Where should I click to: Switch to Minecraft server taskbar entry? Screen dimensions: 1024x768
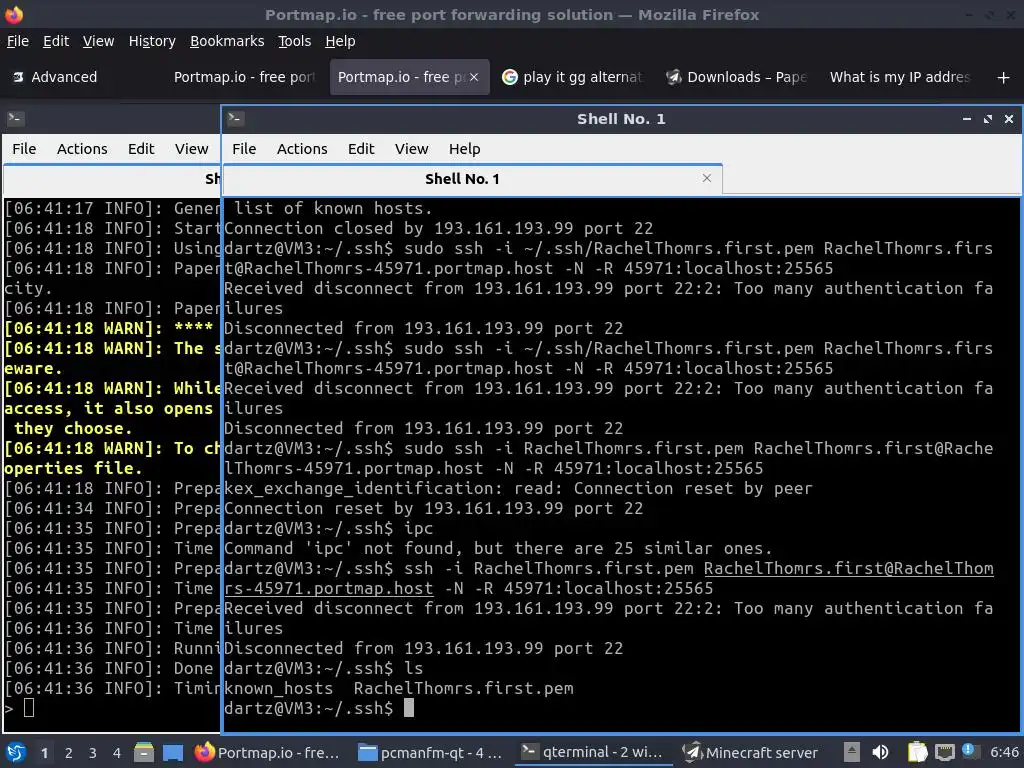(751, 752)
